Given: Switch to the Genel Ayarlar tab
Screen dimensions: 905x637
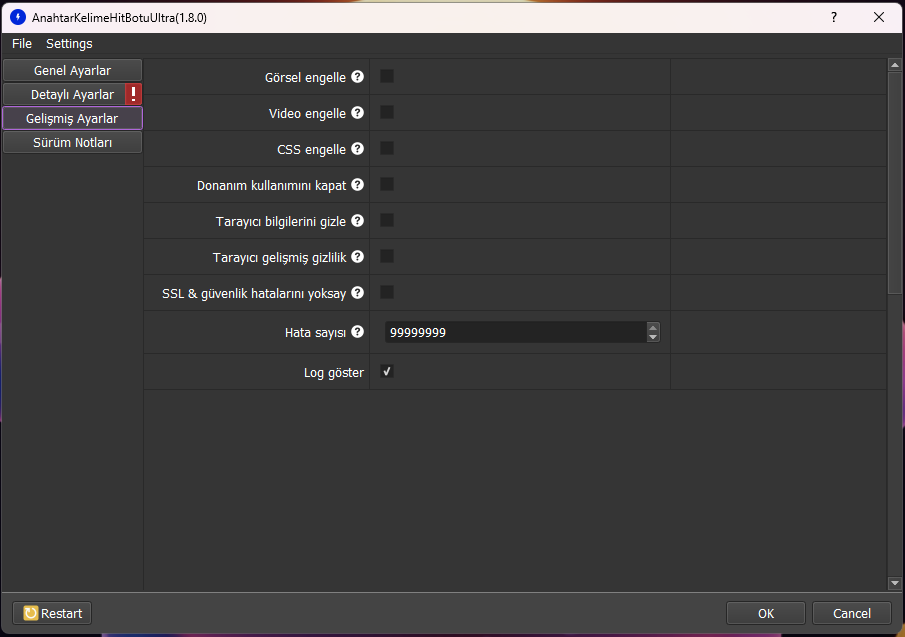Looking at the screenshot, I should (72, 70).
